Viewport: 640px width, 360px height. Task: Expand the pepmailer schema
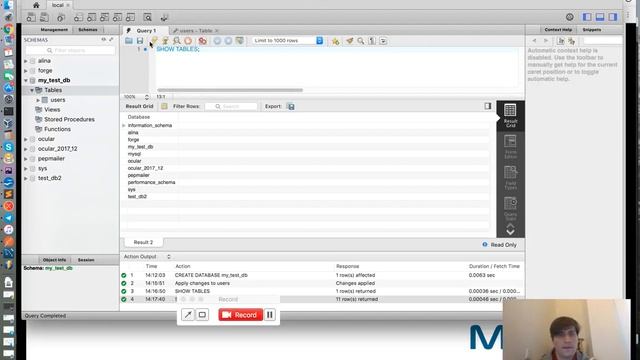tap(26, 159)
